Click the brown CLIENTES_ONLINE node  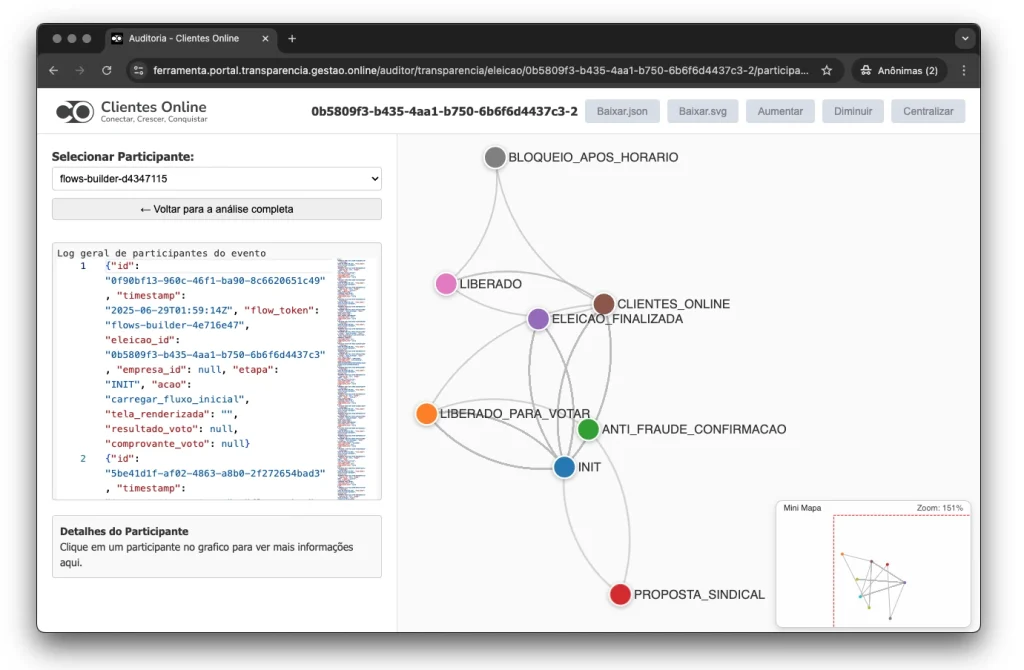[x=603, y=304]
